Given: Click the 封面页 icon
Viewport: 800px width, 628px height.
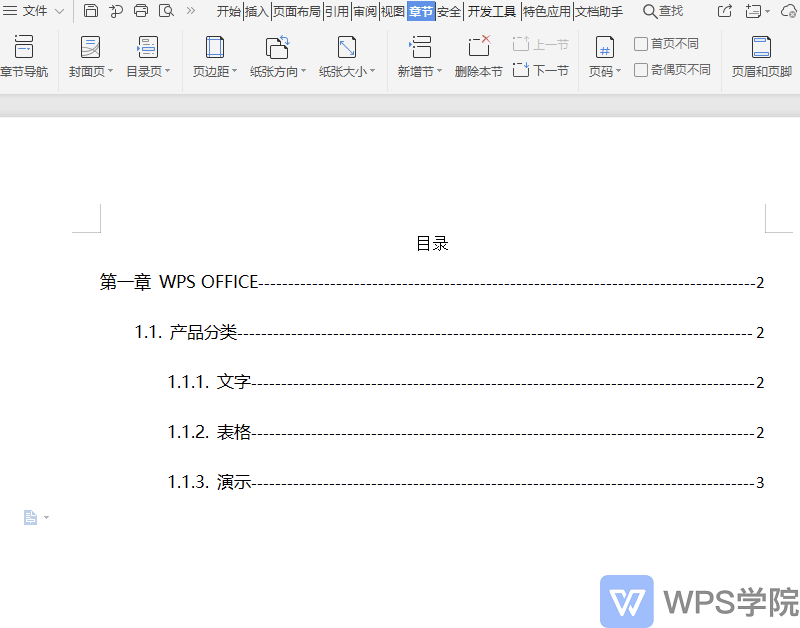Looking at the screenshot, I should (90, 47).
